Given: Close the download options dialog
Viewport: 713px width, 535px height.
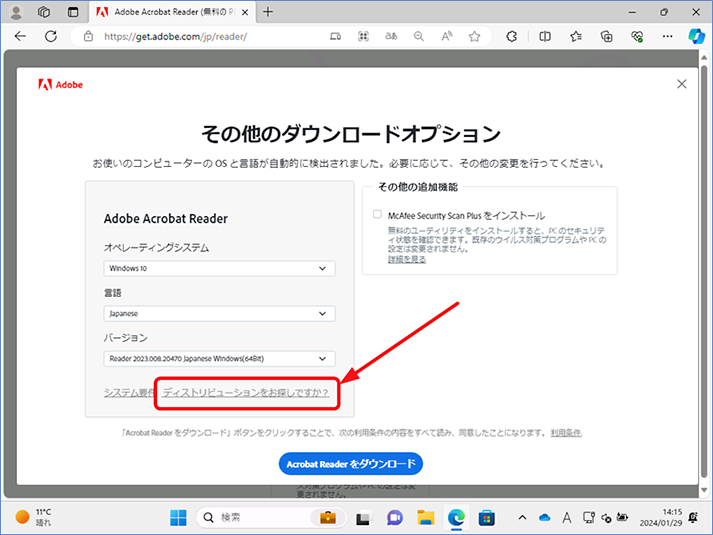Looking at the screenshot, I should click(682, 84).
